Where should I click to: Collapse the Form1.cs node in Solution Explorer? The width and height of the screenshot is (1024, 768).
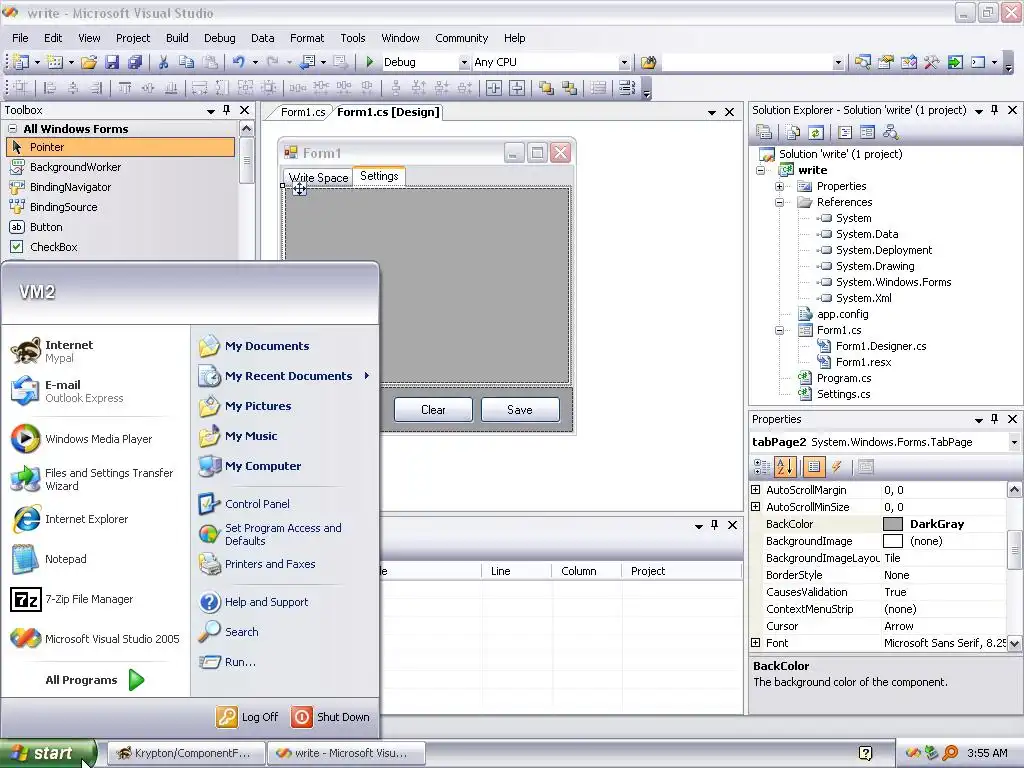780,330
